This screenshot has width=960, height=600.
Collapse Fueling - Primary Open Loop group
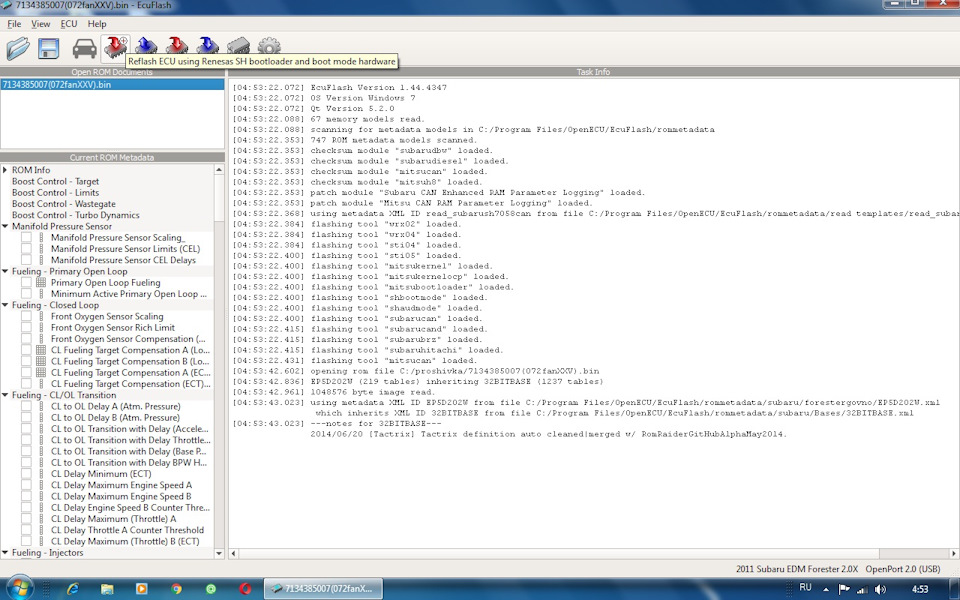click(x=5, y=271)
